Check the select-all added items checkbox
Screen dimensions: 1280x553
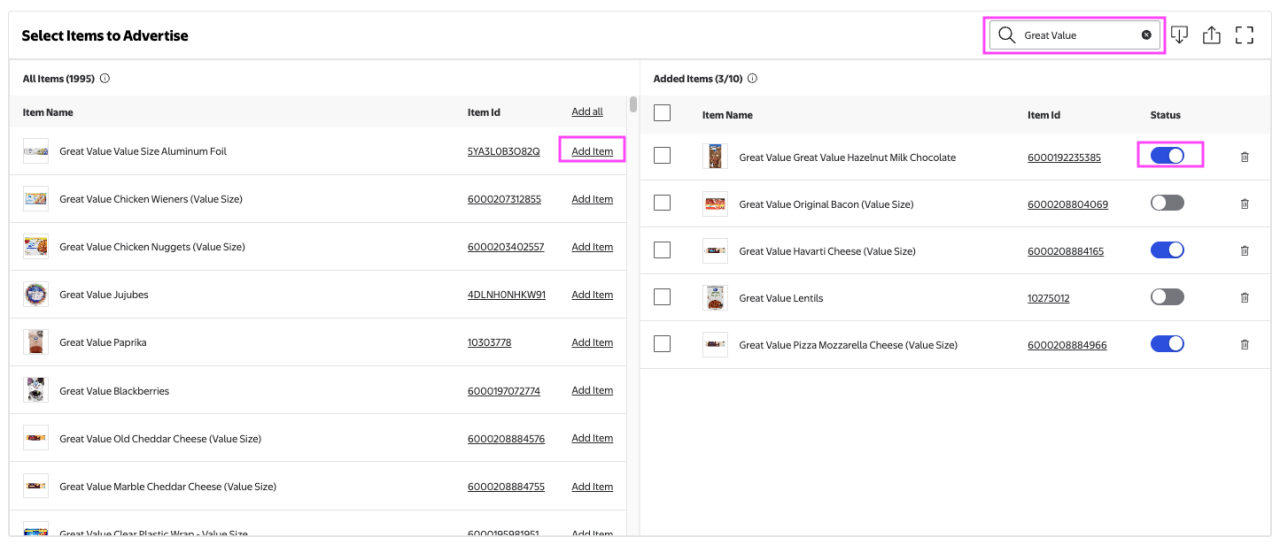tap(662, 113)
